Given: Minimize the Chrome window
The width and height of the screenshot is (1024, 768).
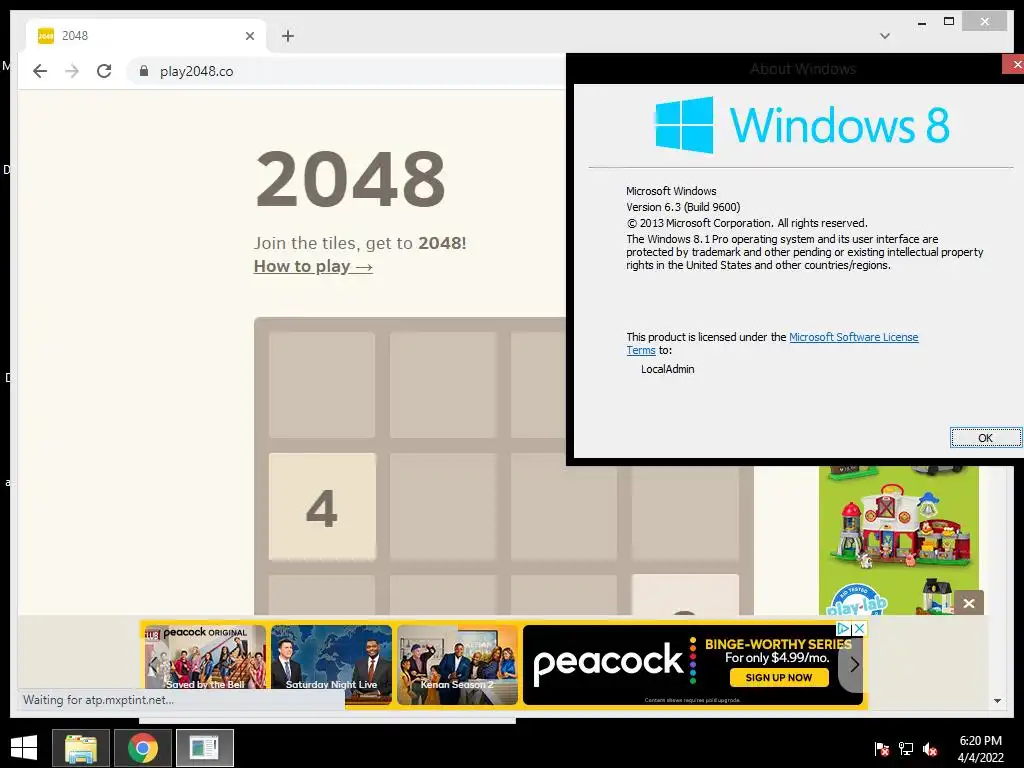Looking at the screenshot, I should coord(922,22).
